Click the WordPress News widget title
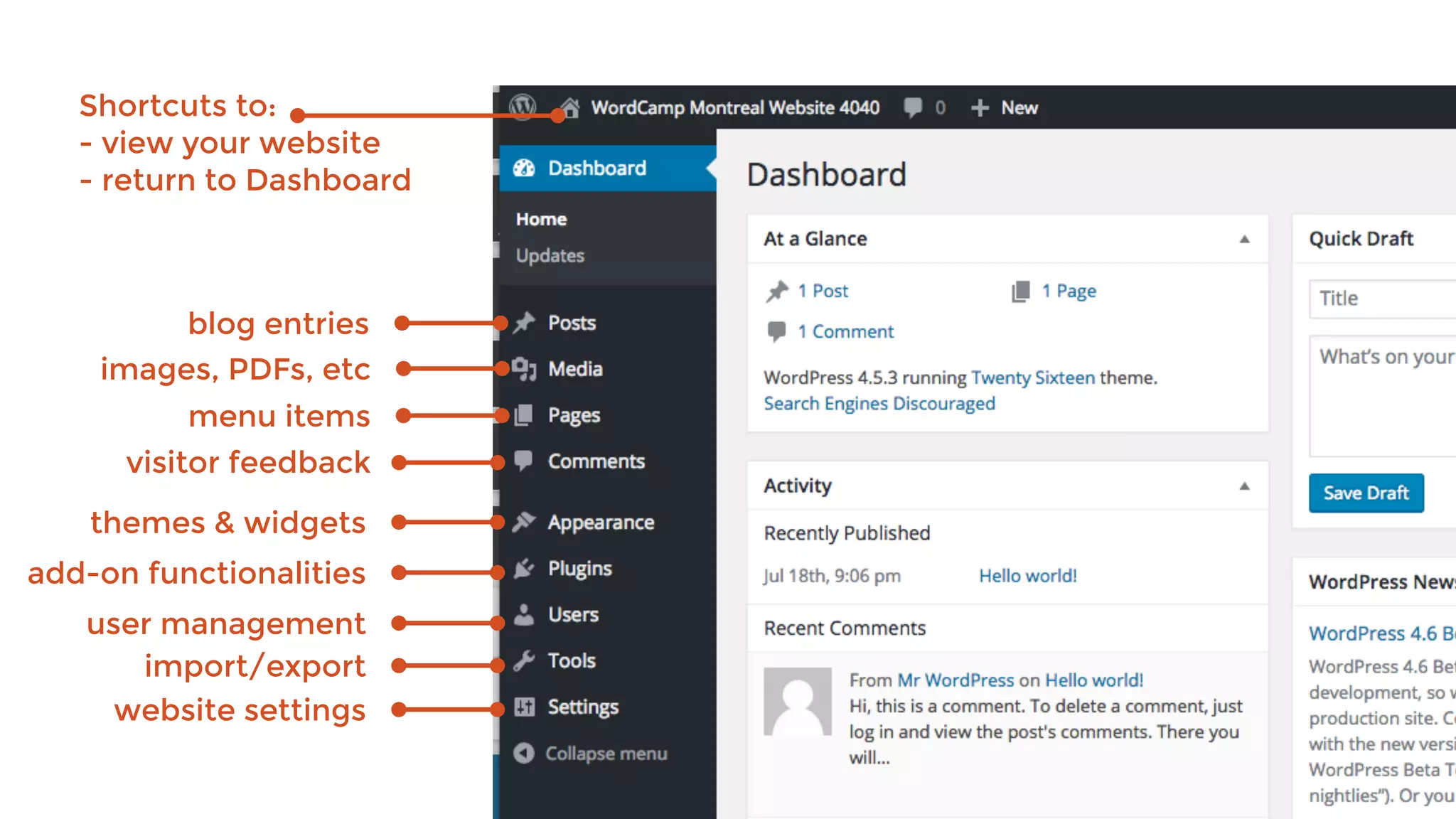 pos(1382,582)
